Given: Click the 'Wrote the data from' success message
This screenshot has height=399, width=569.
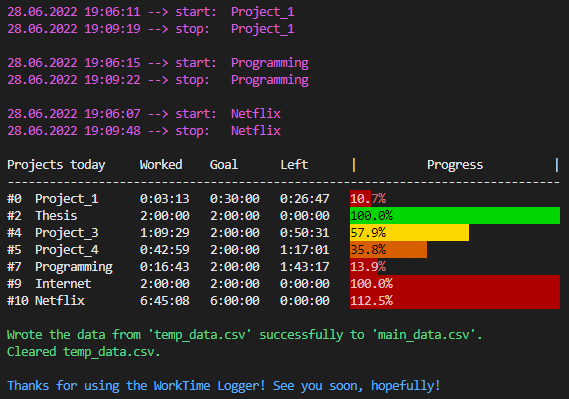Looking at the screenshot, I should click(245, 335).
